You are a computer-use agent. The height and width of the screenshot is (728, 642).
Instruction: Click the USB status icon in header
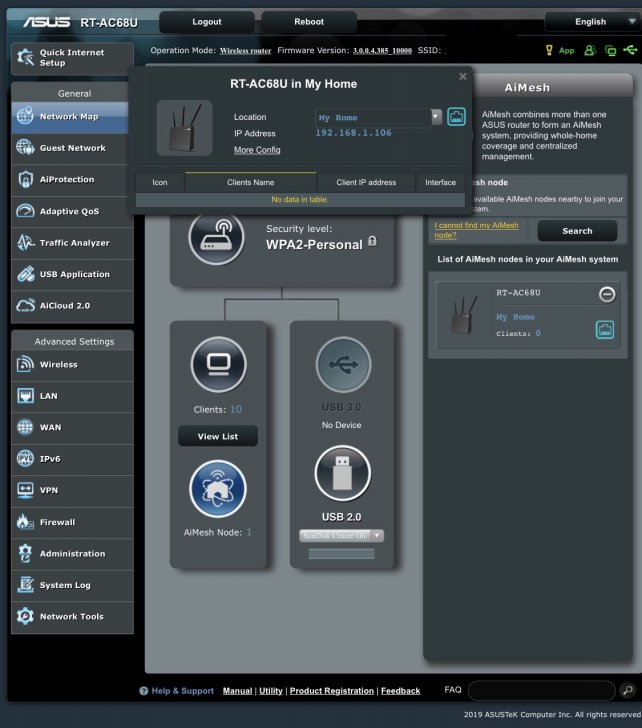[630, 50]
